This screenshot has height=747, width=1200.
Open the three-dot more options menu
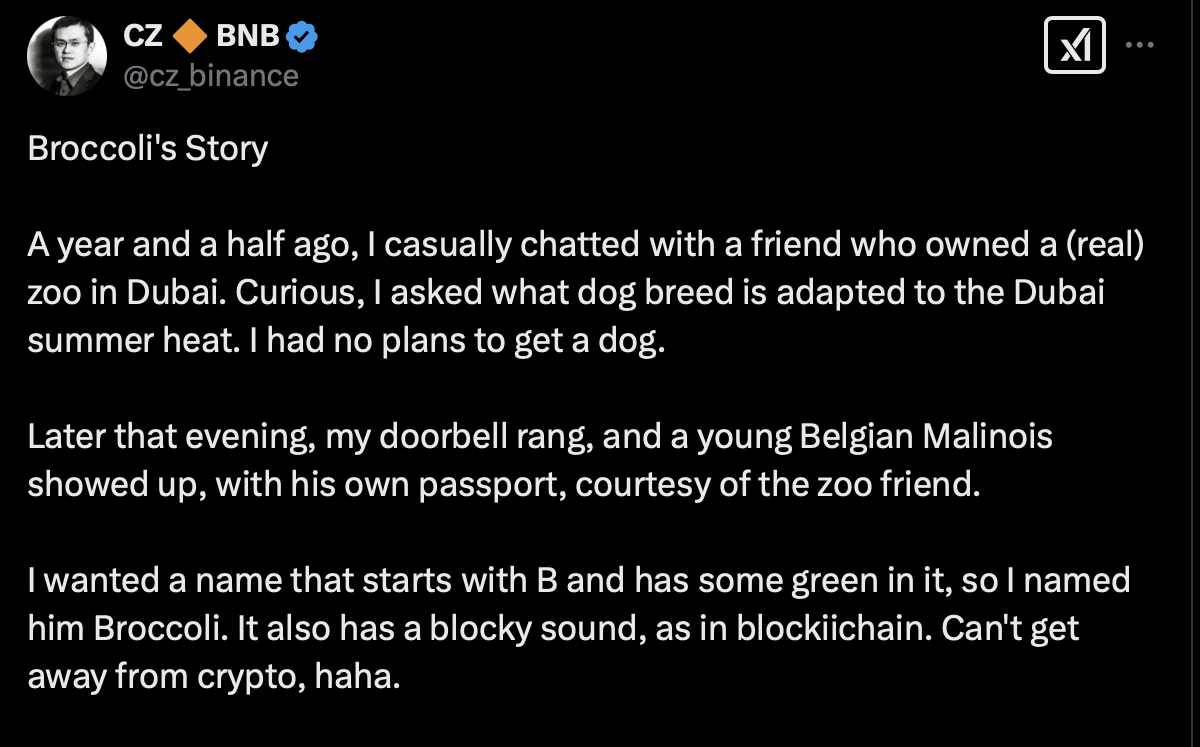tap(1141, 45)
